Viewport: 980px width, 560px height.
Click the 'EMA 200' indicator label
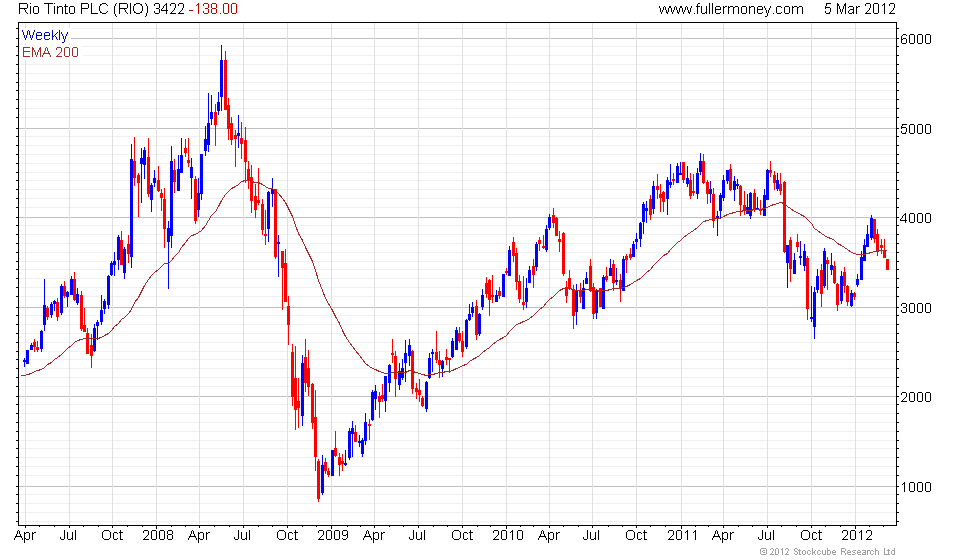coord(50,52)
